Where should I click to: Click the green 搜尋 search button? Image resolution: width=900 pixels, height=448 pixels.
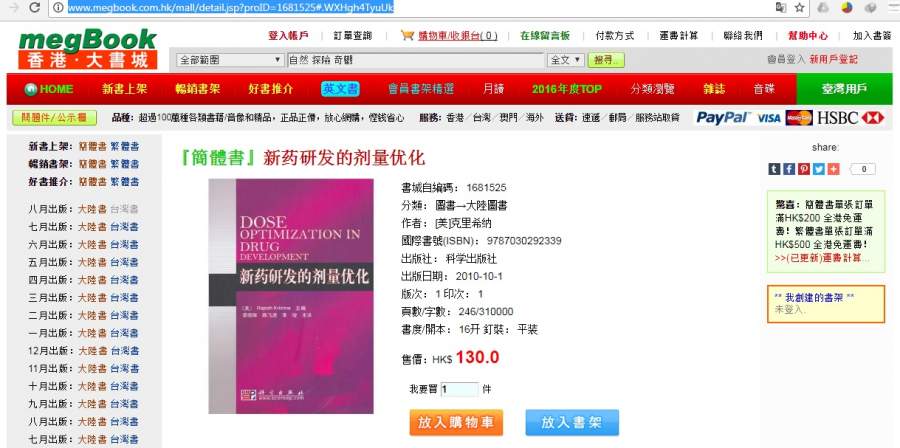tap(606, 60)
